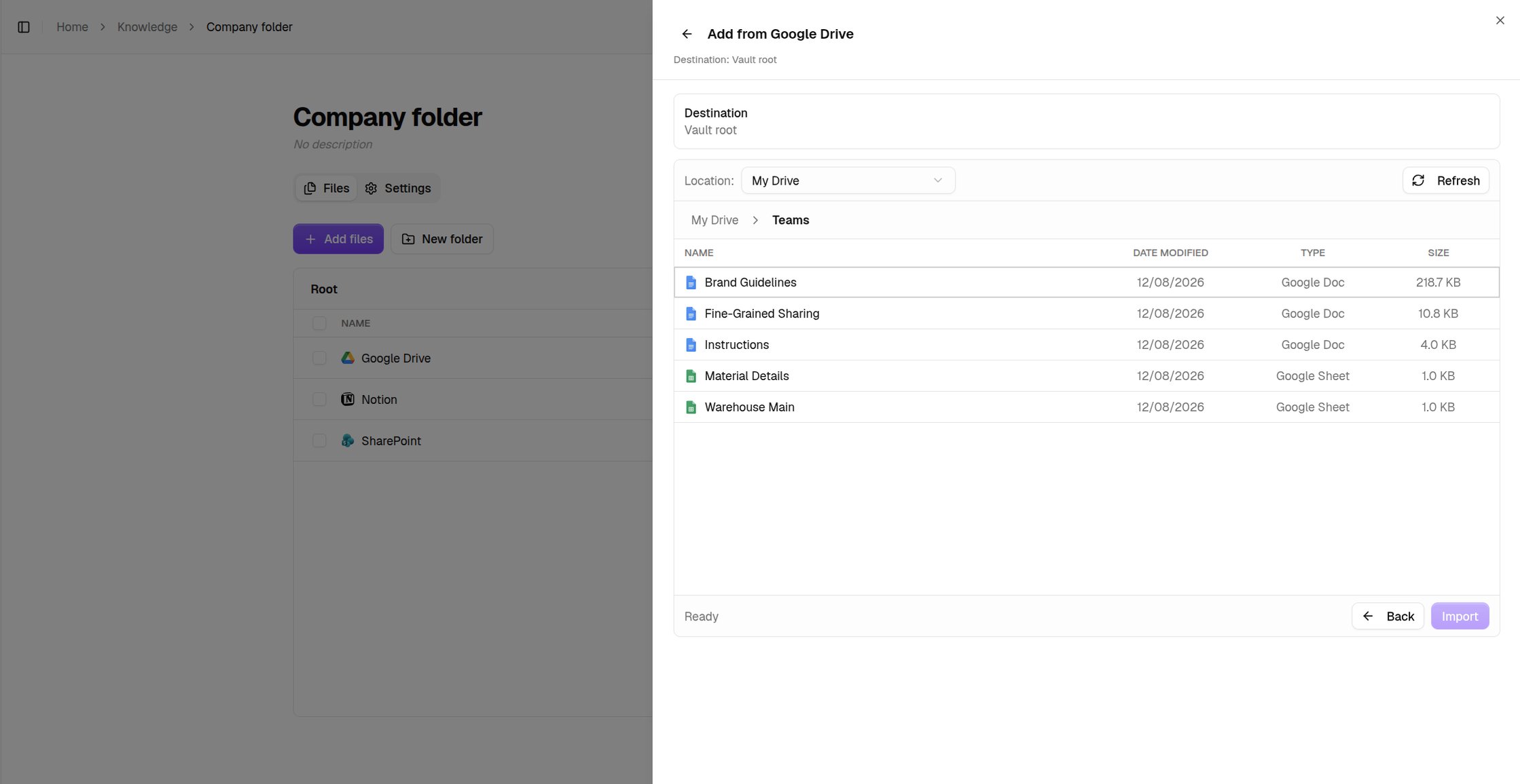The image size is (1520, 784).
Task: Select the Instructions file name
Action: point(737,345)
